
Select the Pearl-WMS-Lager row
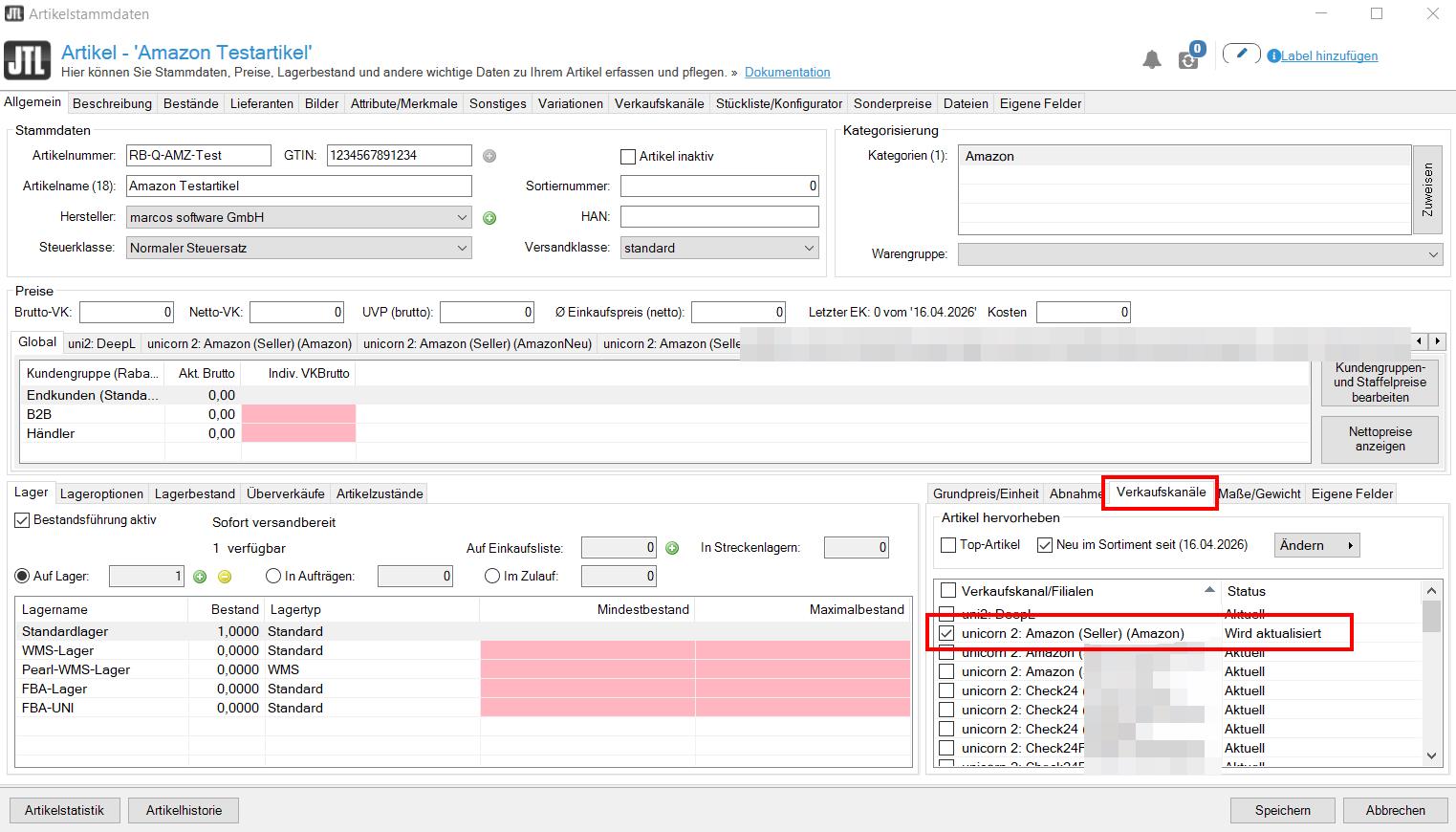[x=464, y=669]
